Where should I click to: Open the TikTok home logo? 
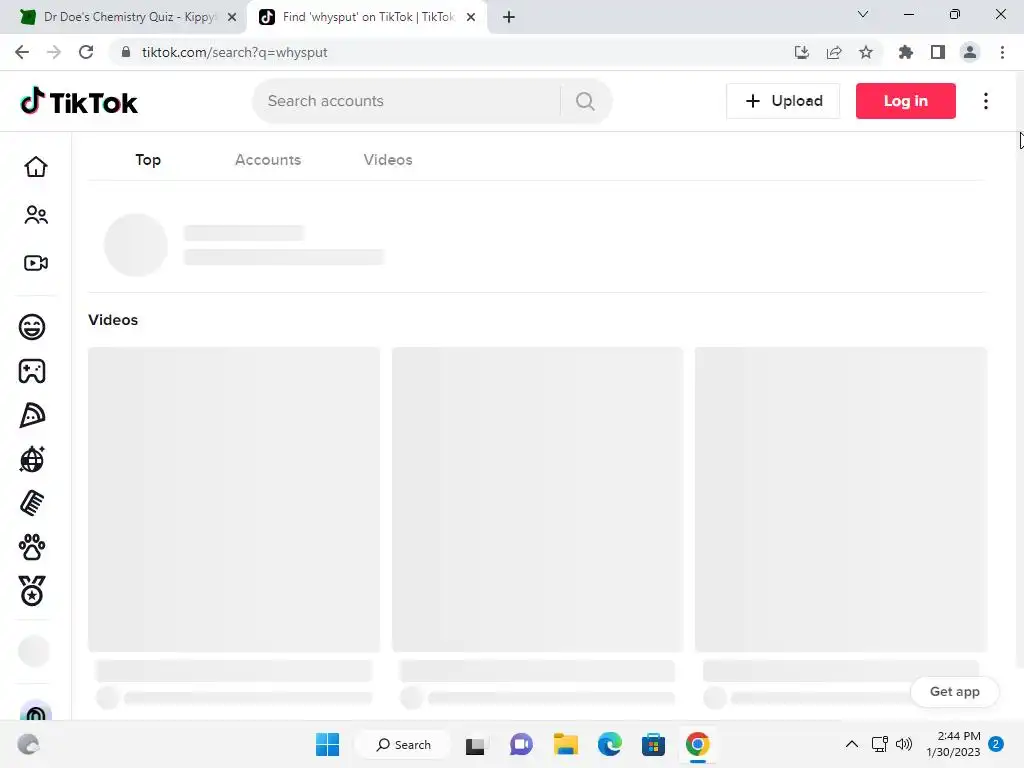coord(78,102)
